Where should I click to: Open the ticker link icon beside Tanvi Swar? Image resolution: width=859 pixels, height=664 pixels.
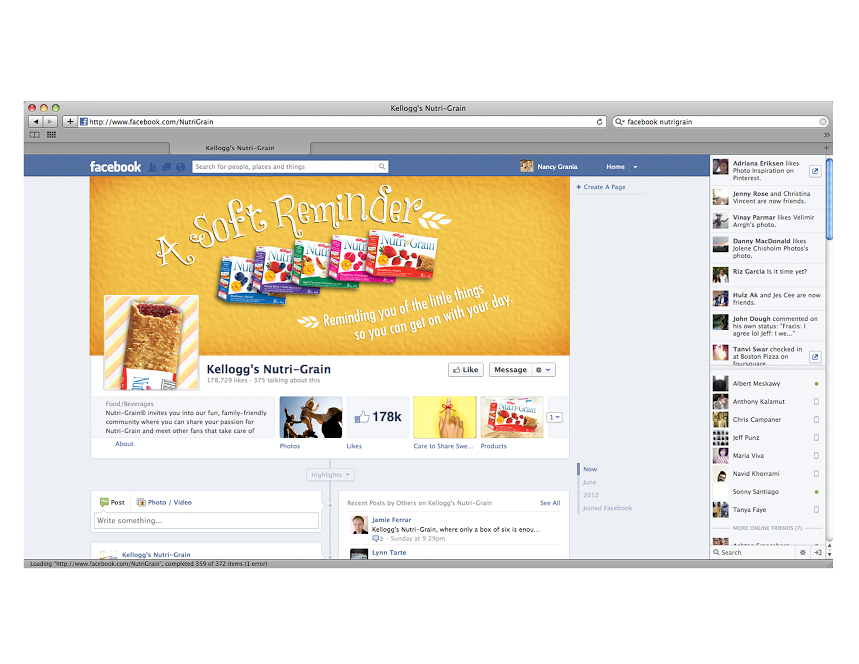(x=815, y=357)
